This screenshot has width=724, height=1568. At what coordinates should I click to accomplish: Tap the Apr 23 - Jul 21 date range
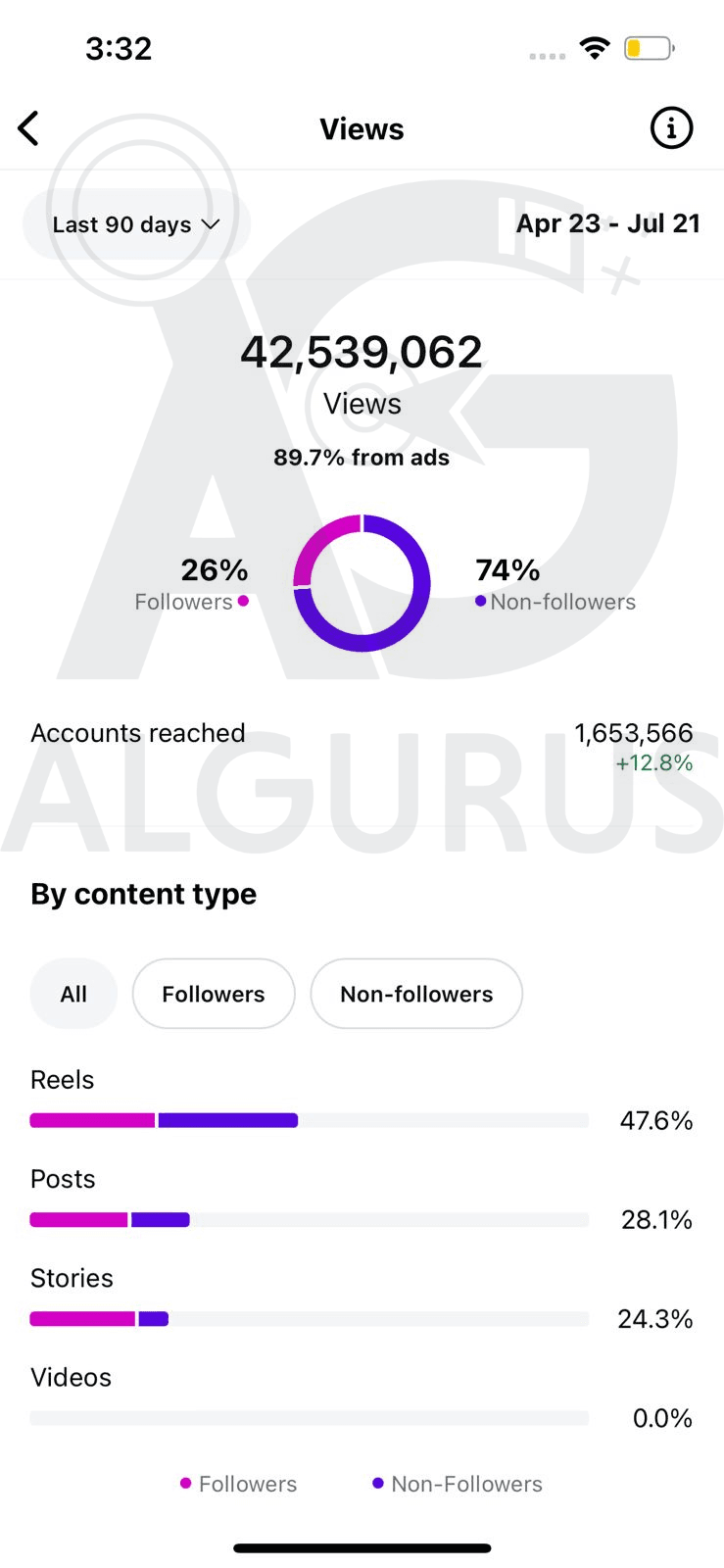pos(607,223)
